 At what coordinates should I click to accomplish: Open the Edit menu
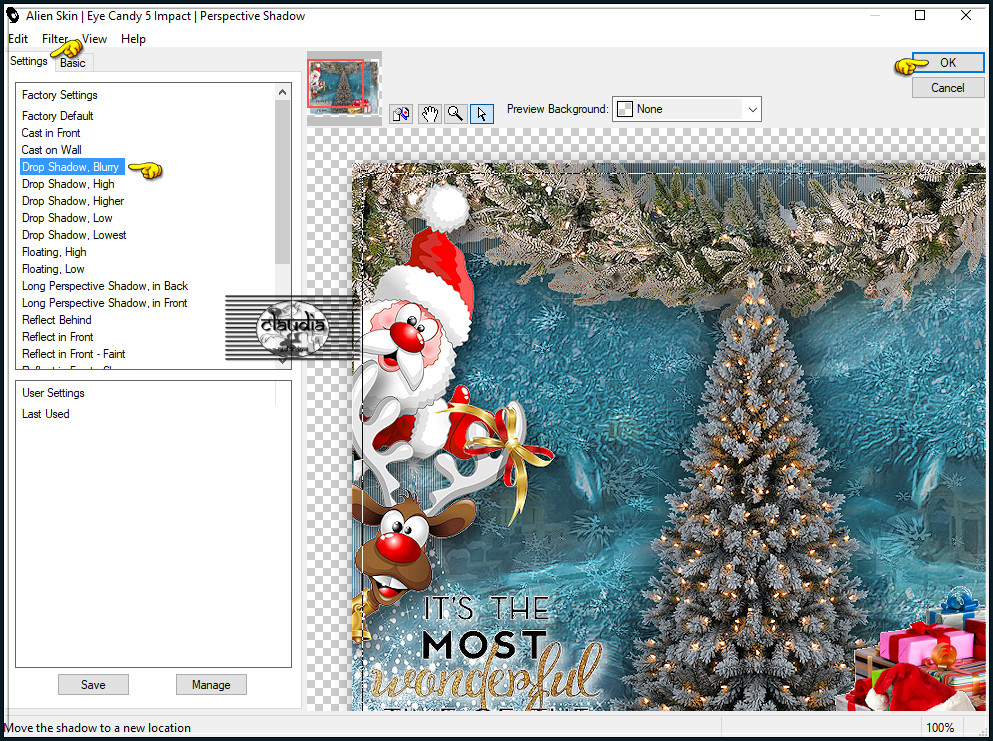click(18, 39)
